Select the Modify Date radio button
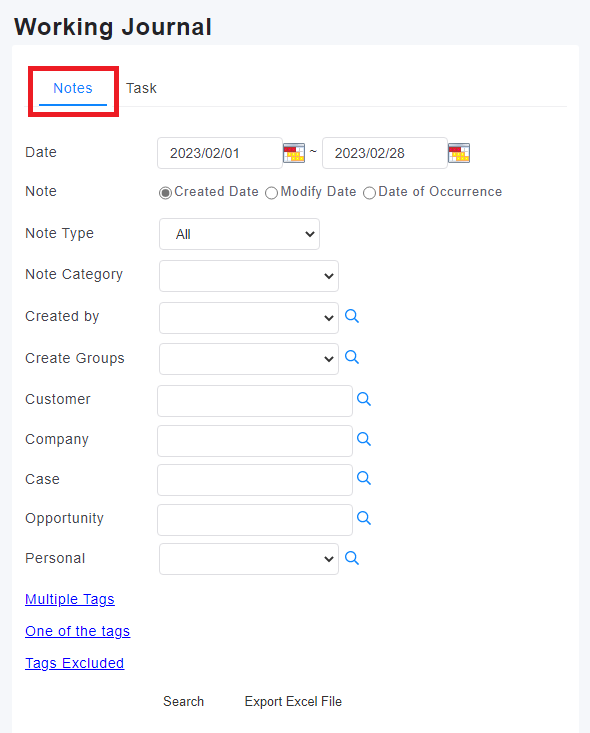 [272, 193]
